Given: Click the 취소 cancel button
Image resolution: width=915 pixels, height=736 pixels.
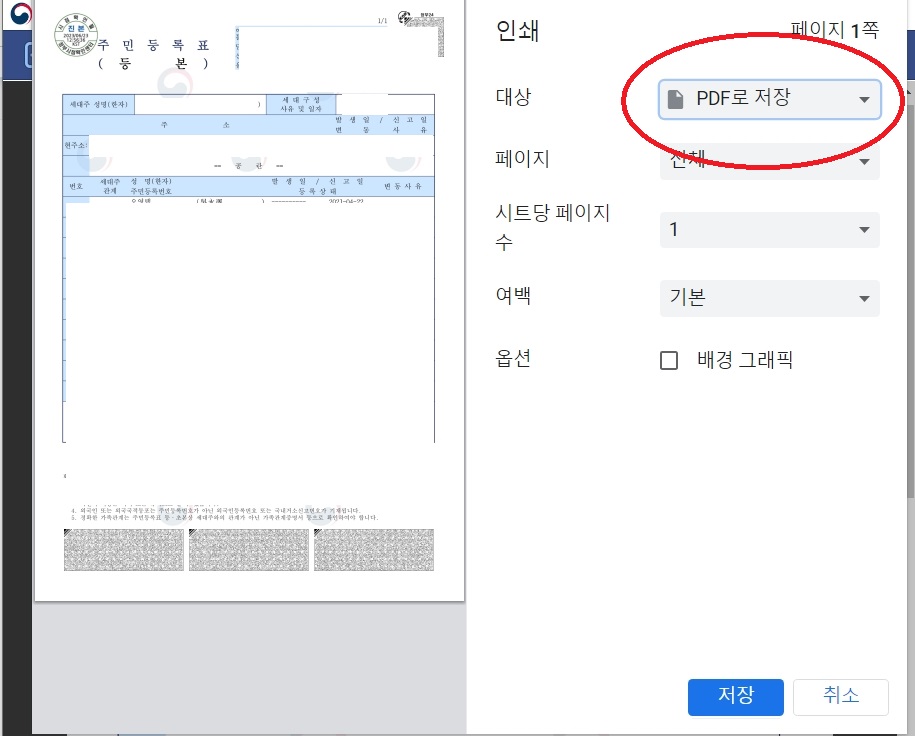Looking at the screenshot, I should point(840,697).
